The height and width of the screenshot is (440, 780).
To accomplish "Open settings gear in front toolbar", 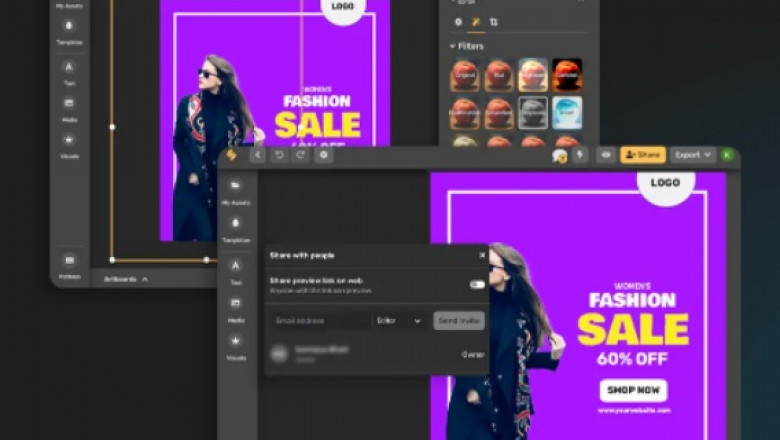I will coord(323,155).
